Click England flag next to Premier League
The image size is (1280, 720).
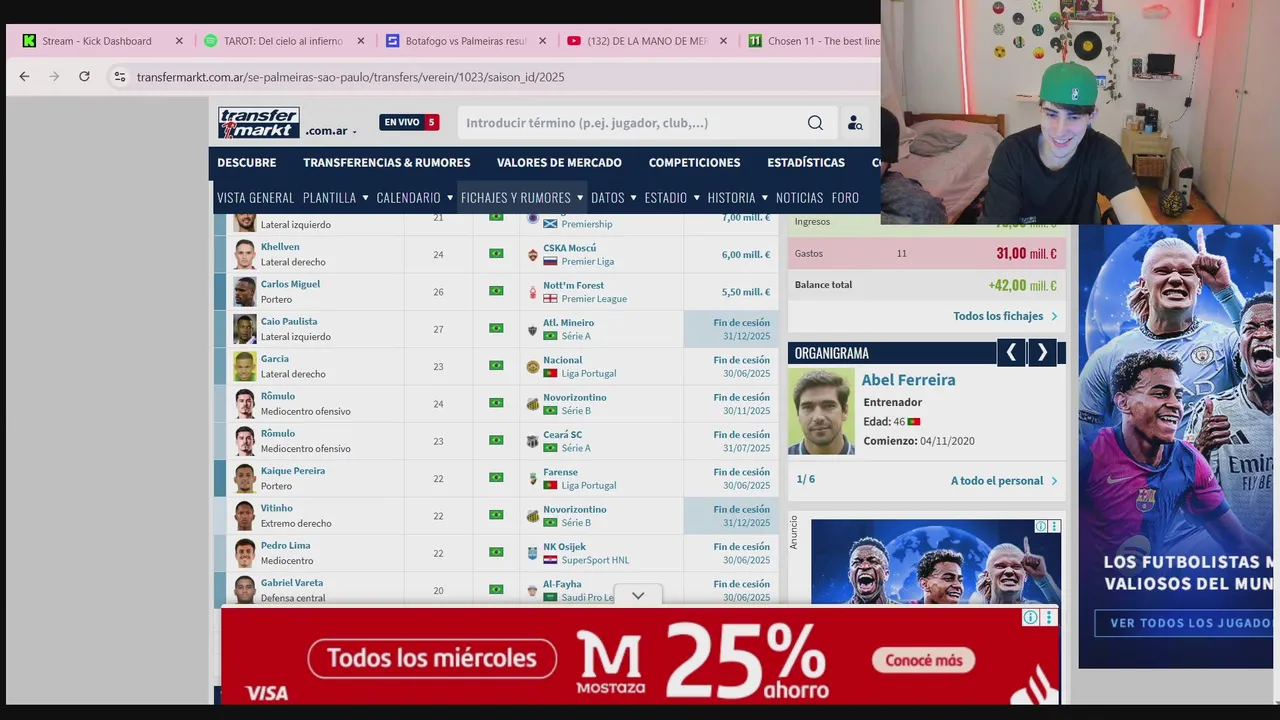pos(550,299)
